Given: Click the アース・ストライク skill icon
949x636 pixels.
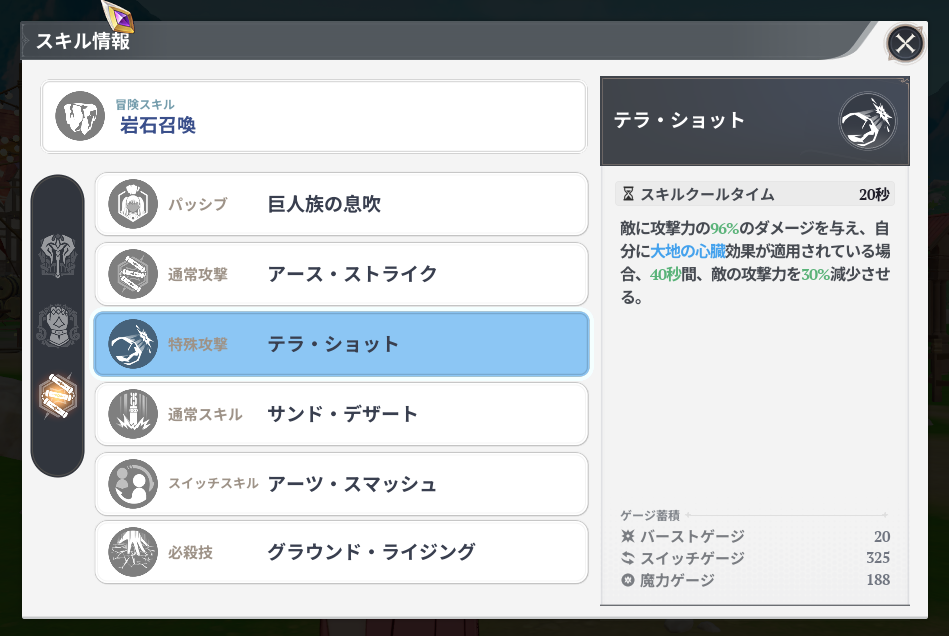Looking at the screenshot, I should pyautogui.click(x=133, y=274).
